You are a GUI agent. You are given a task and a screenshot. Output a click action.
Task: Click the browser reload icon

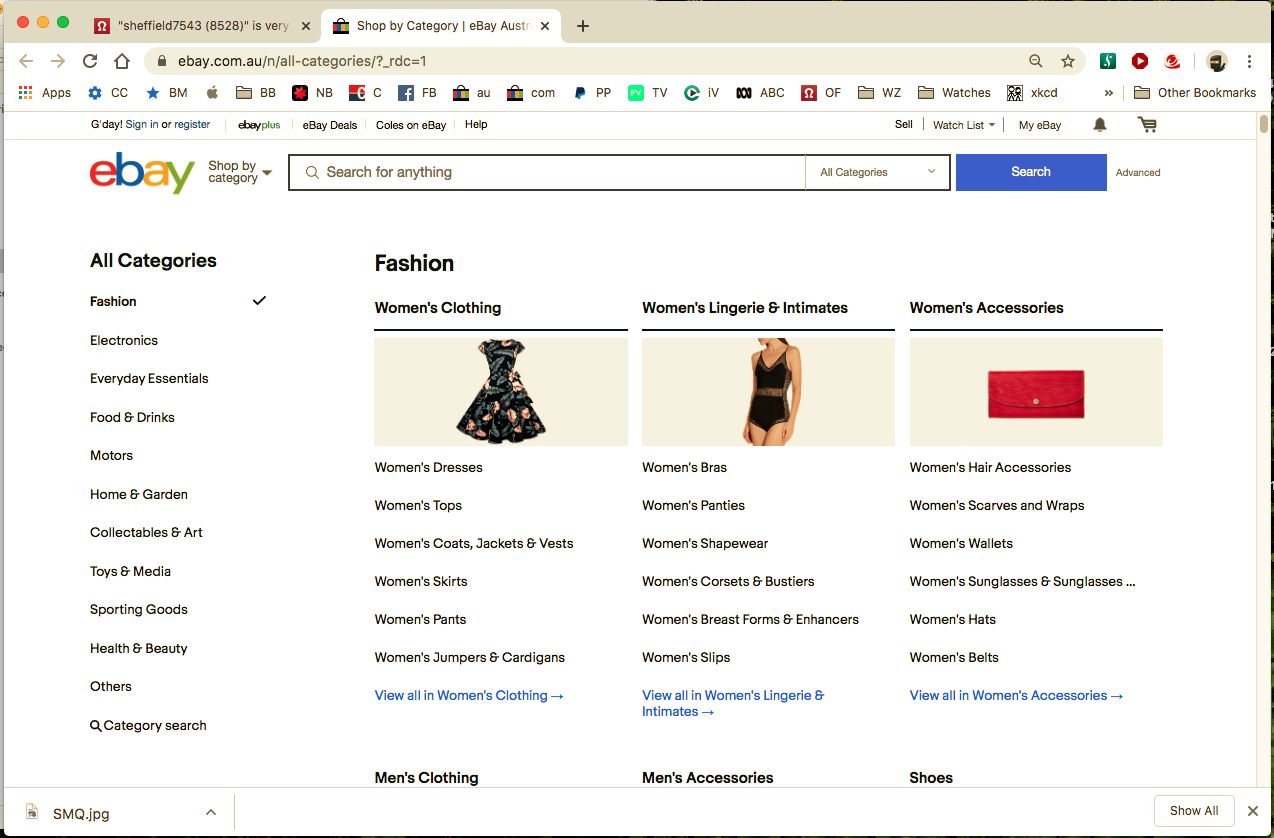pyautogui.click(x=90, y=61)
